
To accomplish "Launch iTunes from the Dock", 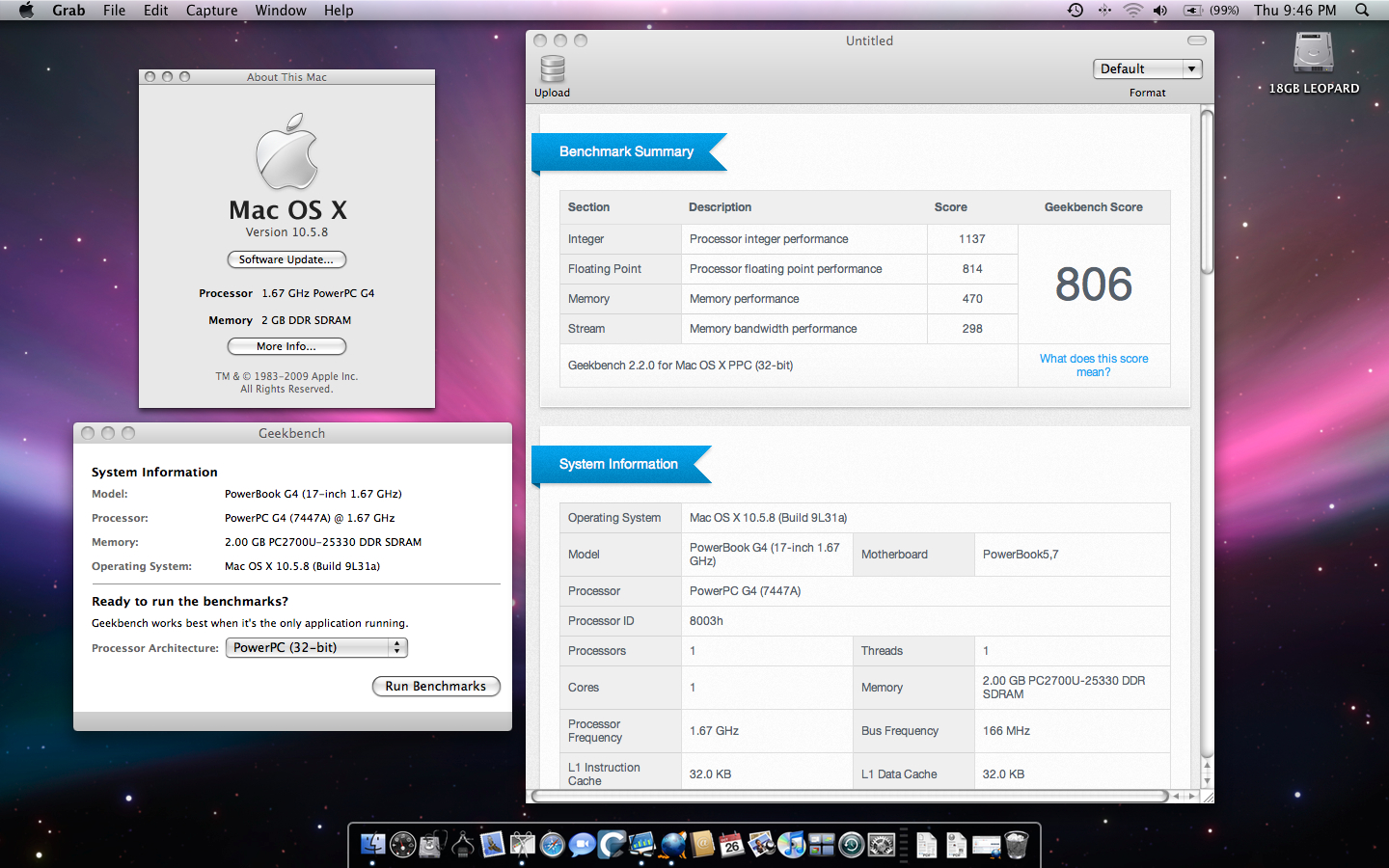I will pos(791,845).
